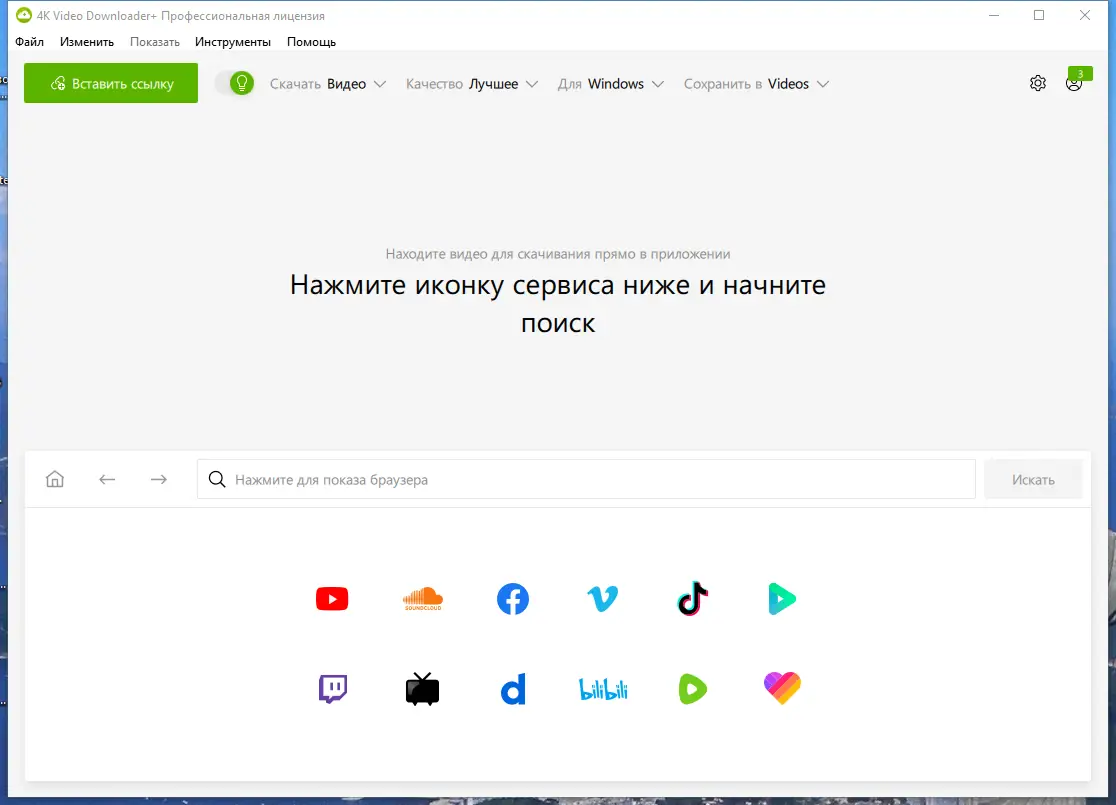Click the Вставить ссылку button
The image size is (1116, 805).
(110, 84)
